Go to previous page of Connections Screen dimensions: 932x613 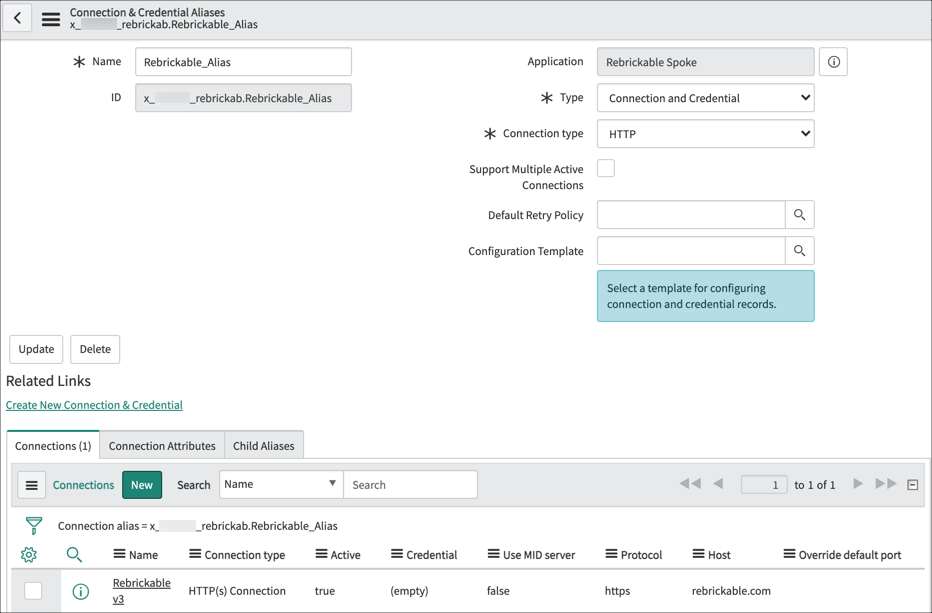(x=718, y=484)
